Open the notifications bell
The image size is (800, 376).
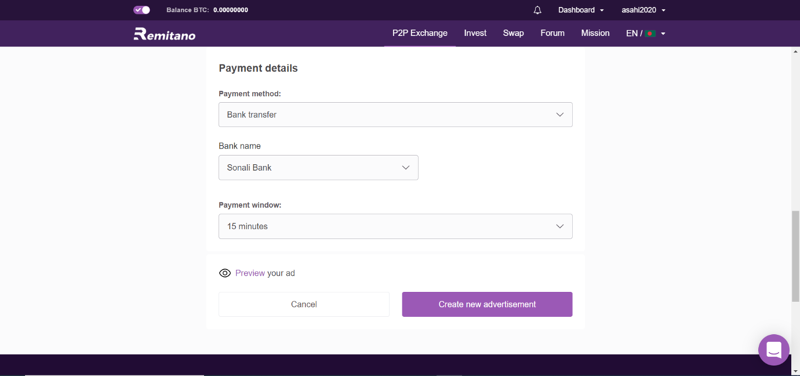(x=537, y=10)
